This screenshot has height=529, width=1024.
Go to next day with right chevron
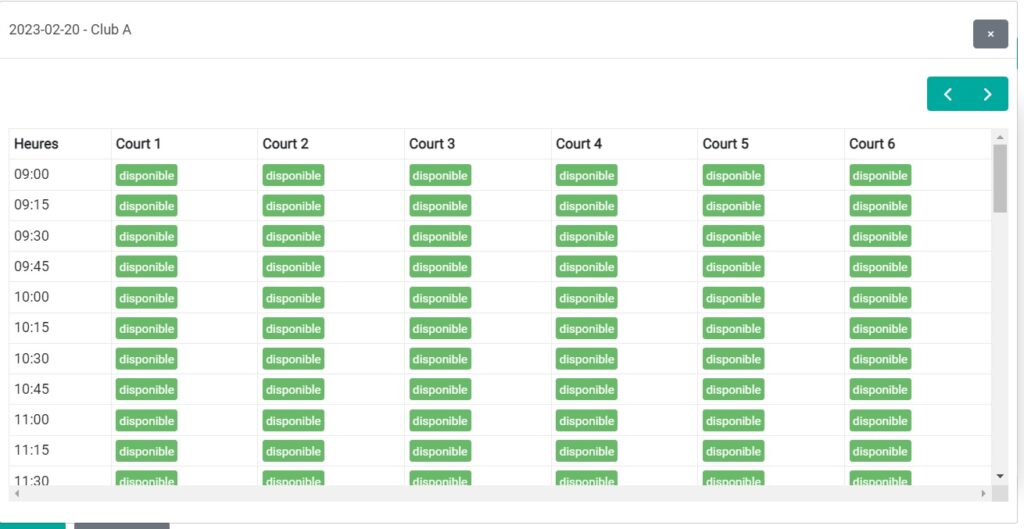987,94
